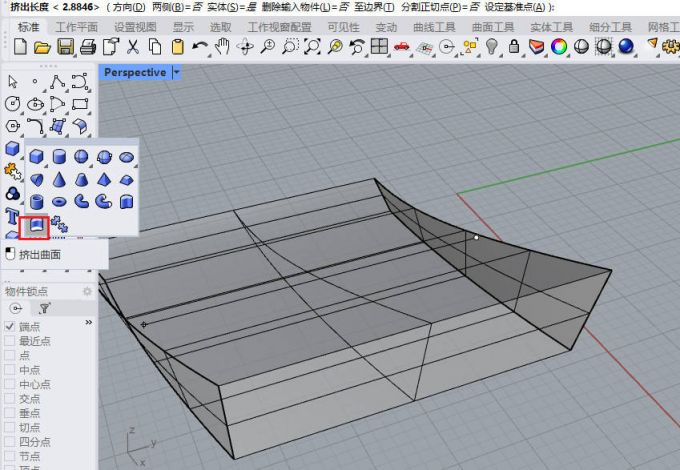Image resolution: width=680 pixels, height=470 pixels.
Task: Select the Box tool in solid flyout
Action: [x=36, y=157]
